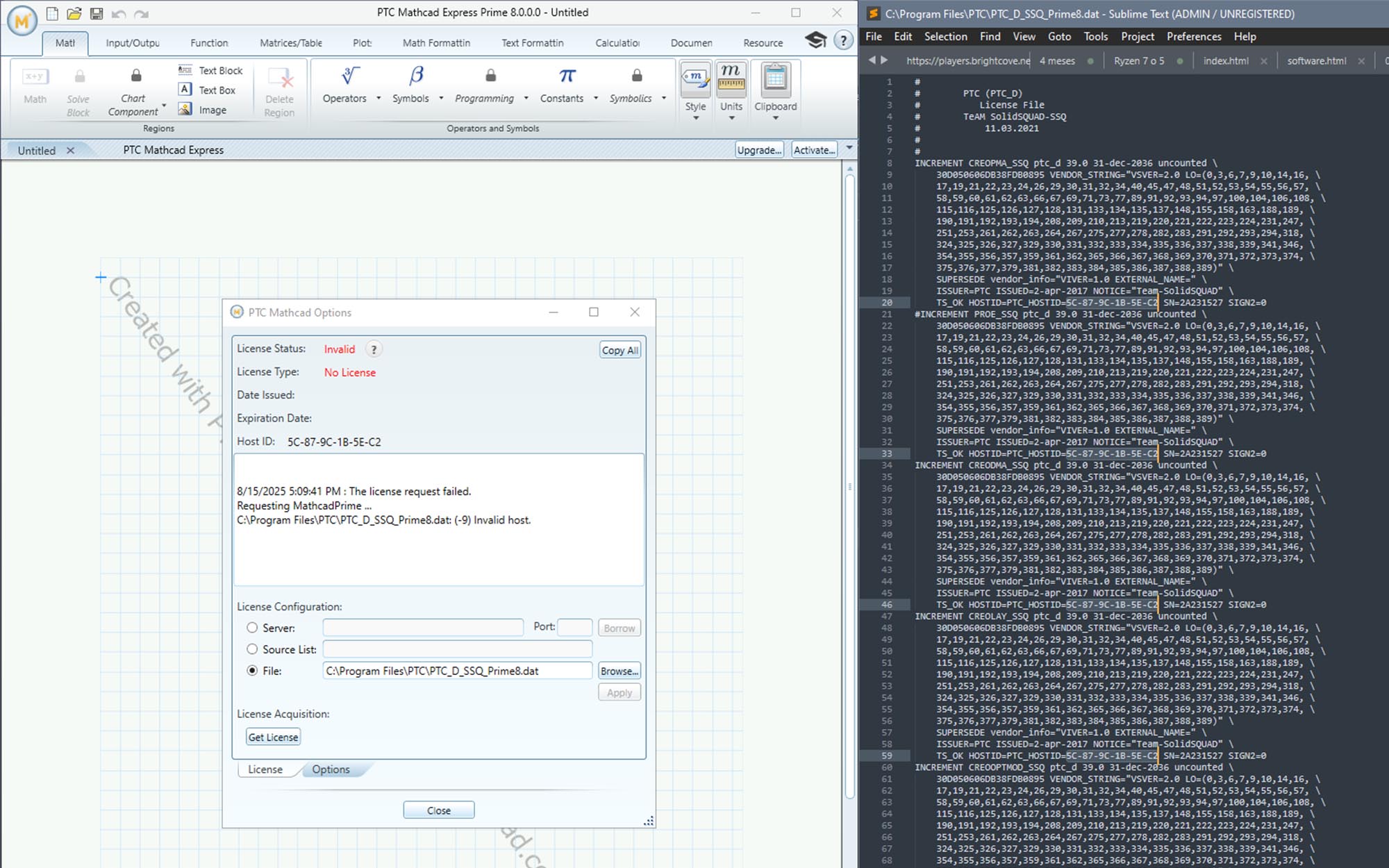Viewport: 1389px width, 868px height.
Task: Expand the worksheet tab bar dropdown arrow
Action: (849, 148)
